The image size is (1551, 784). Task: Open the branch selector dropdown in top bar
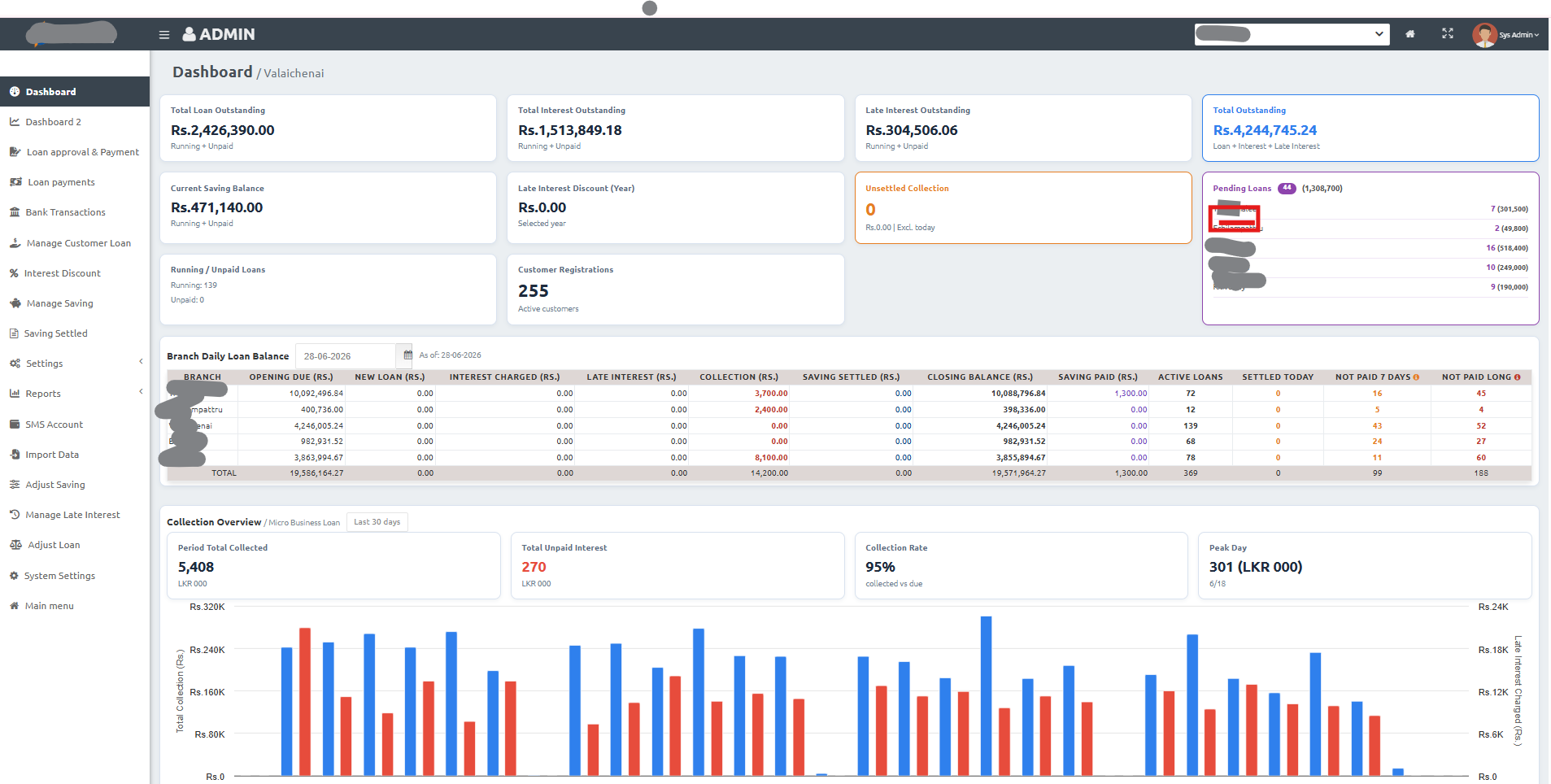click(x=1292, y=34)
